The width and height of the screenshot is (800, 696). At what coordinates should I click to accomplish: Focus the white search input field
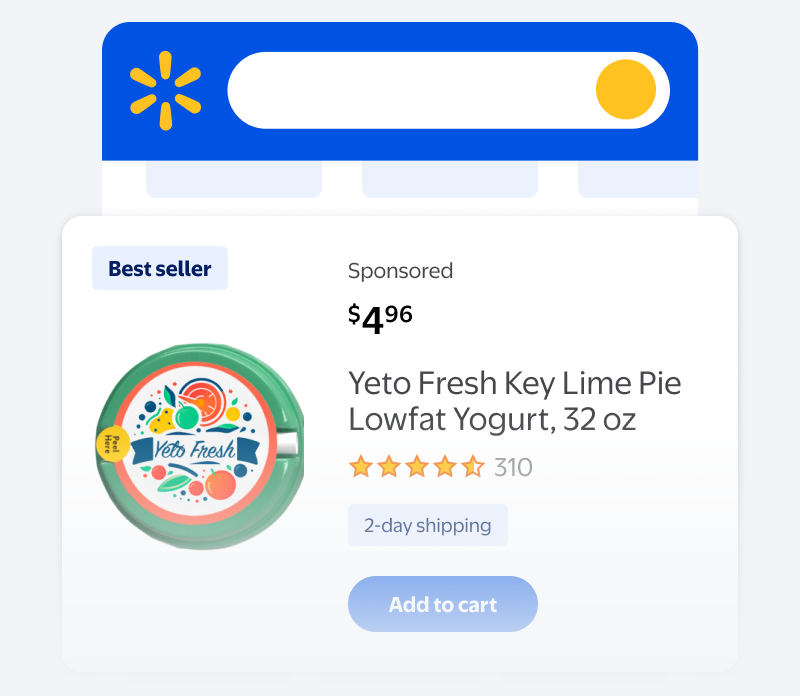[410, 90]
